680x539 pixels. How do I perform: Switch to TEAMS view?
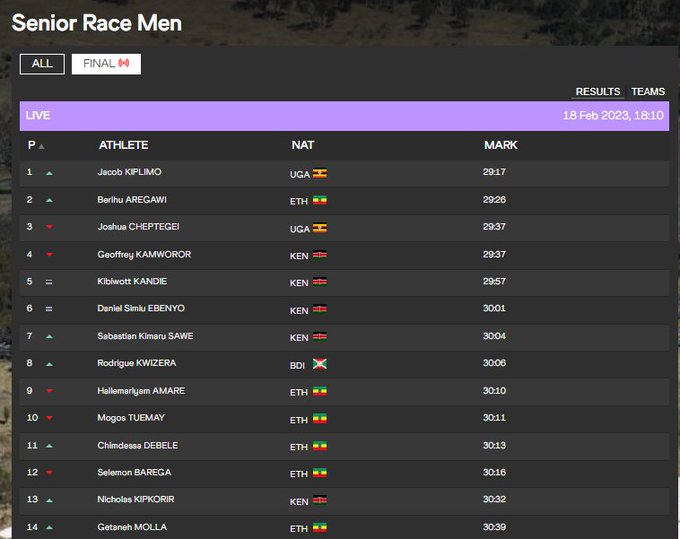[648, 92]
